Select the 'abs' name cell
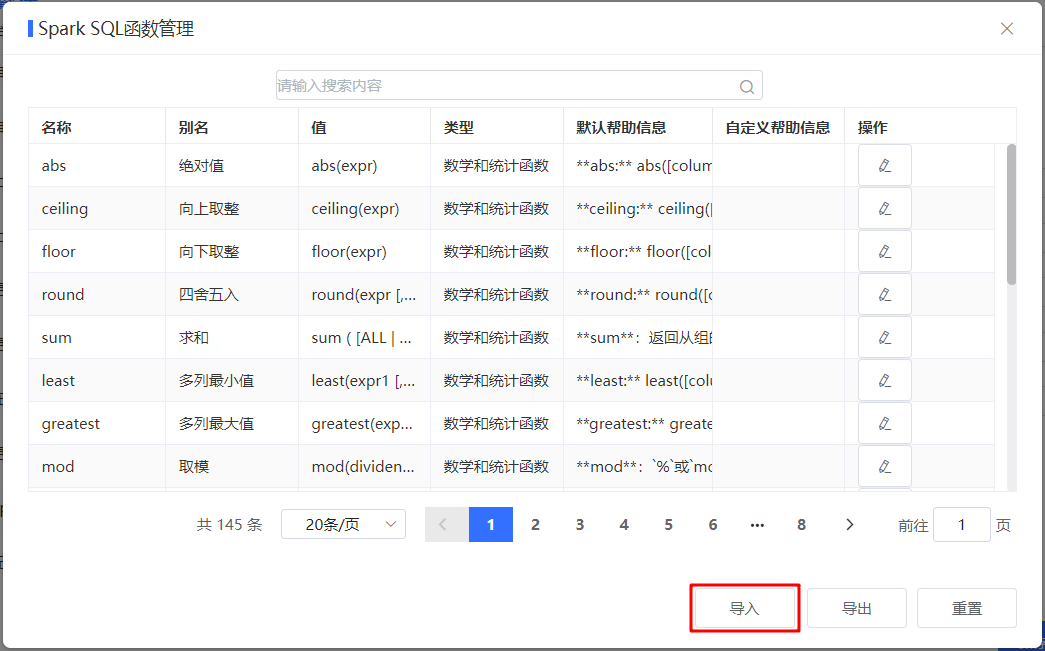The image size is (1045, 651). [x=97, y=165]
